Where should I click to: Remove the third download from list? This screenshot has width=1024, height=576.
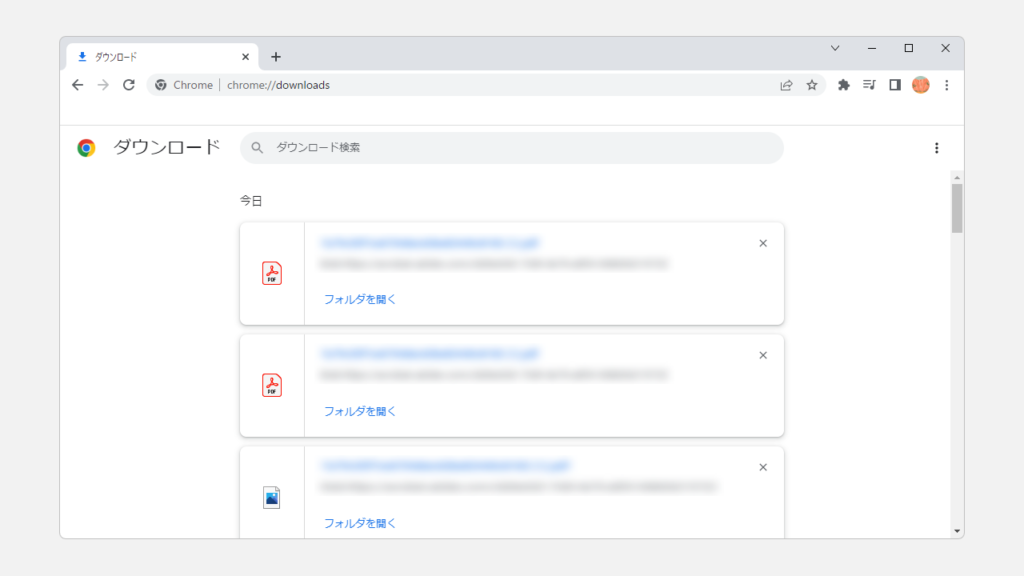(763, 468)
